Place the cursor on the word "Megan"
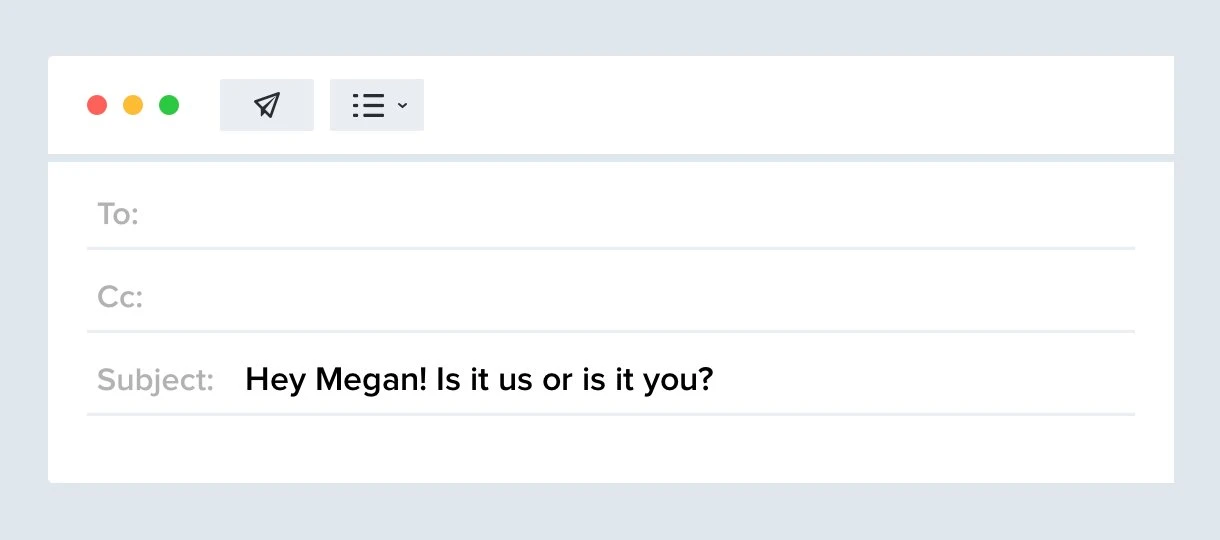The image size is (1220, 540). (x=369, y=380)
